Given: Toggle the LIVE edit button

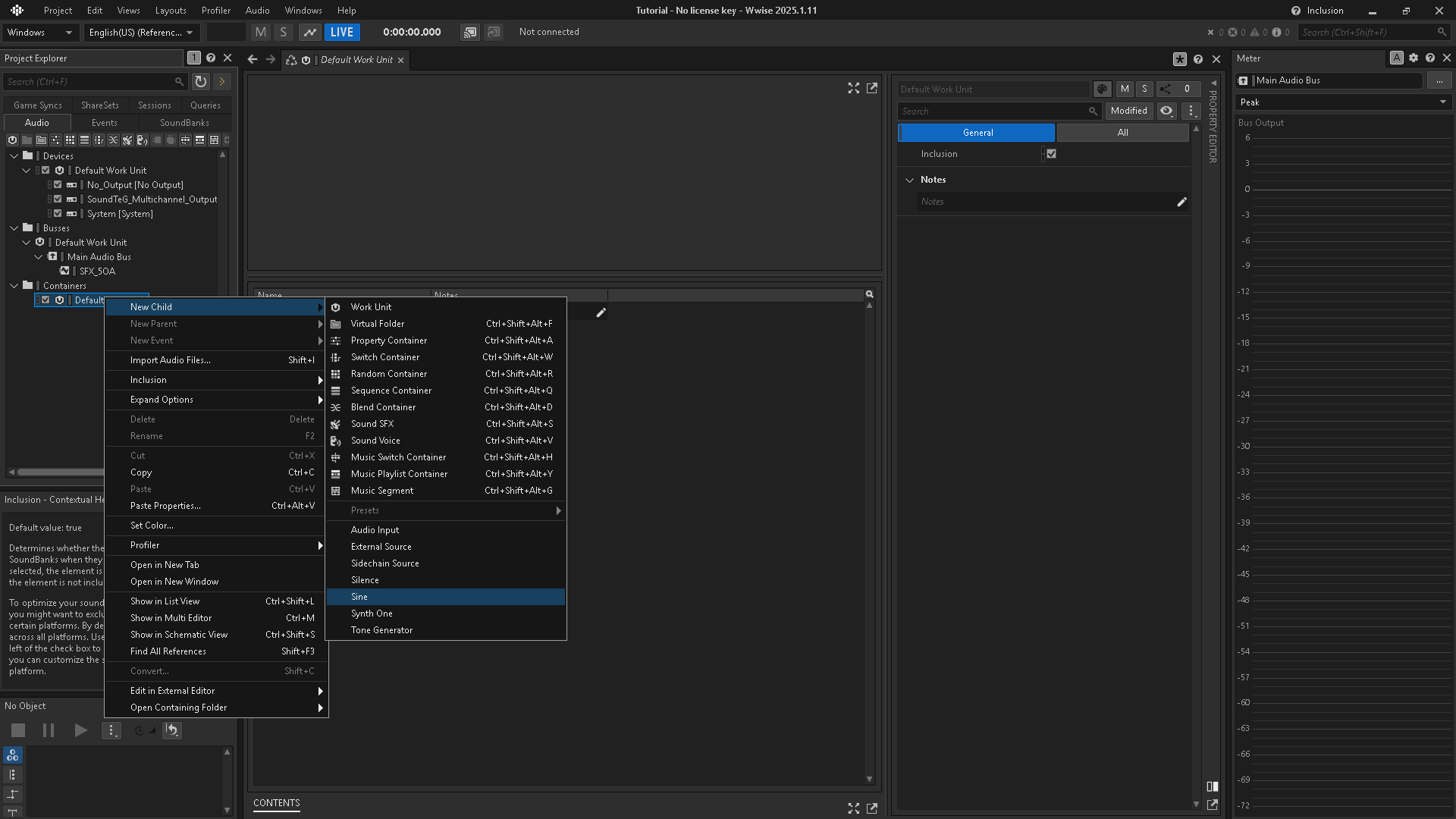Looking at the screenshot, I should tap(342, 33).
